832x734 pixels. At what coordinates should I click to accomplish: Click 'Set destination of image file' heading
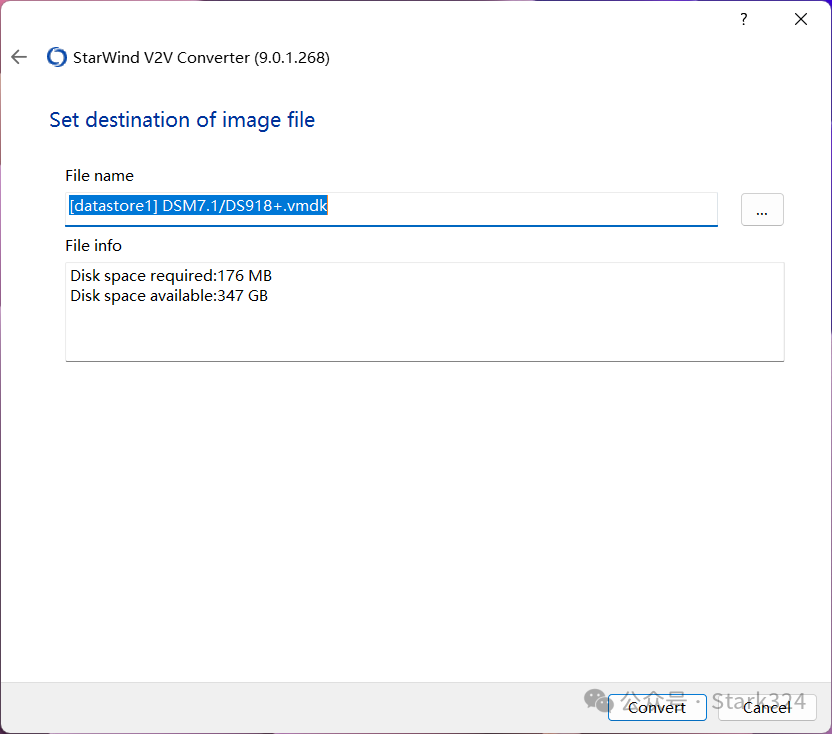point(182,120)
